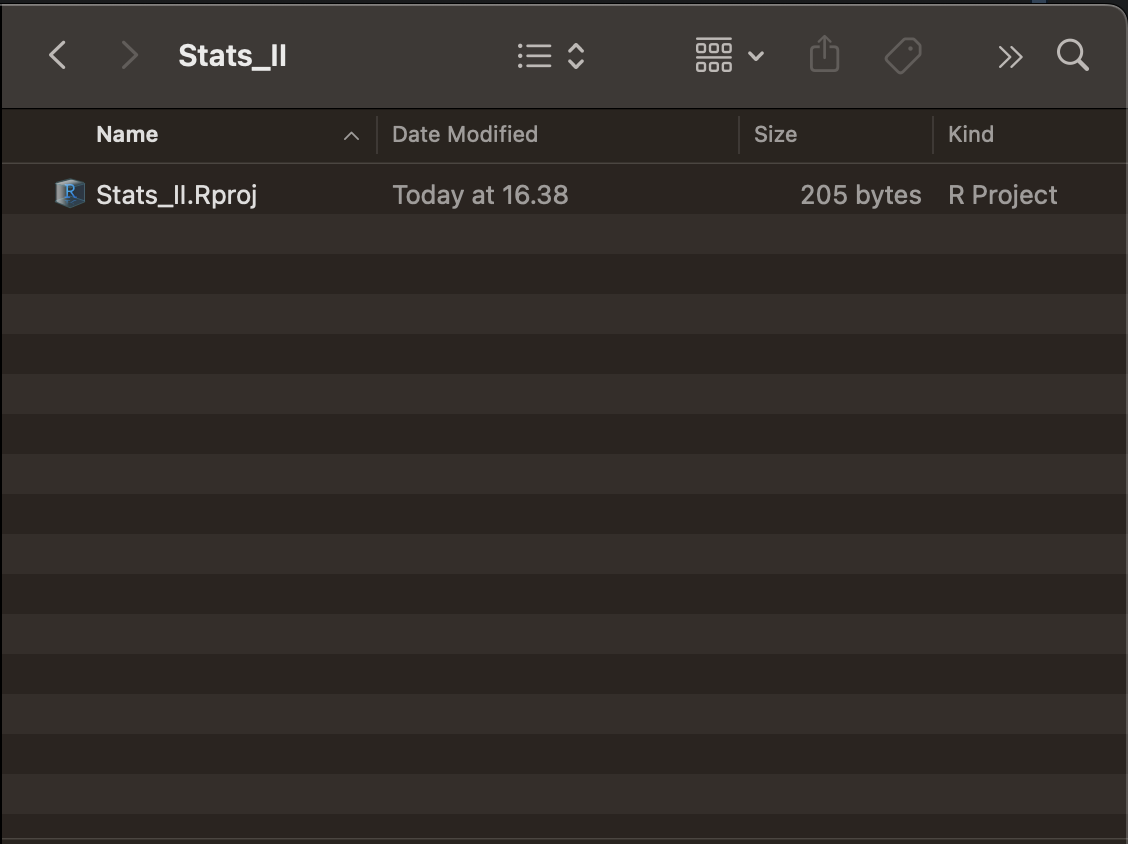Click the Share toolbar icon
The width and height of the screenshot is (1128, 844).
824,54
